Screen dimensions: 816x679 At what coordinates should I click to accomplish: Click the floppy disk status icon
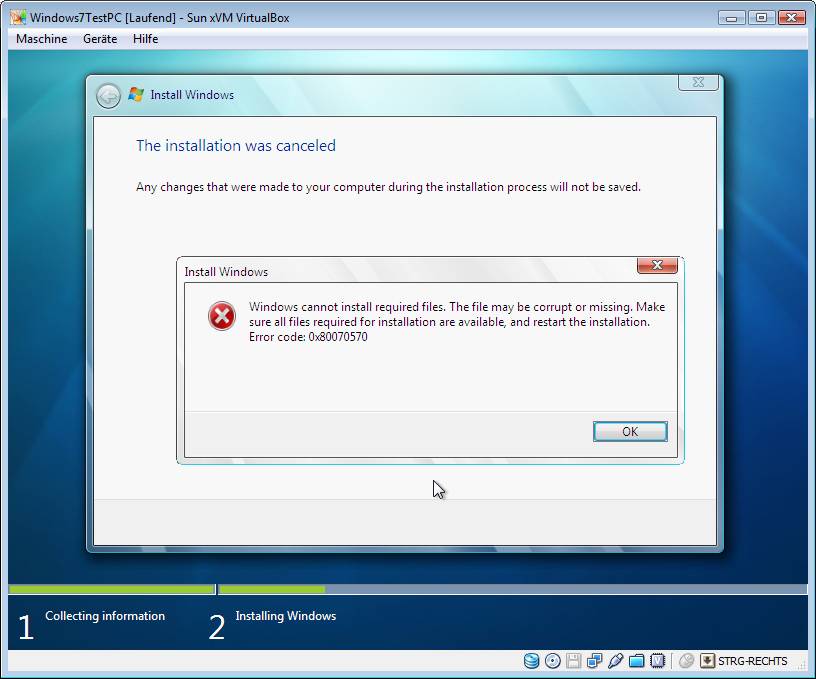[x=573, y=661]
